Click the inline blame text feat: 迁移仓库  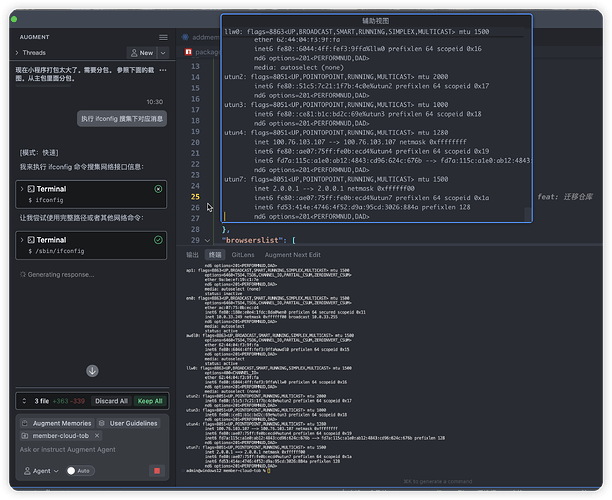[x=565, y=197]
